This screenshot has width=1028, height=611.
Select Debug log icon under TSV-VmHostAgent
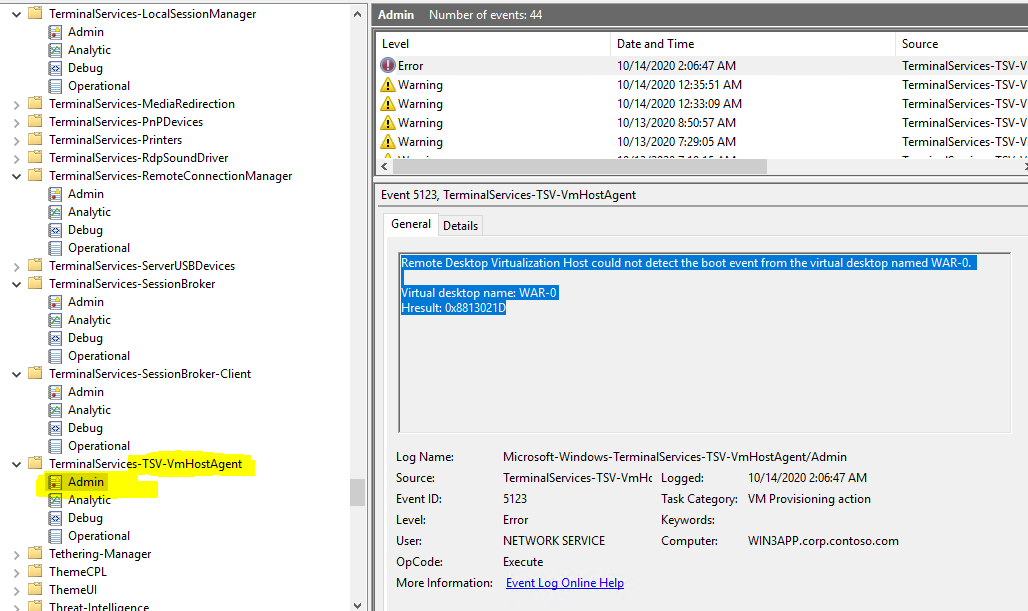coord(56,518)
